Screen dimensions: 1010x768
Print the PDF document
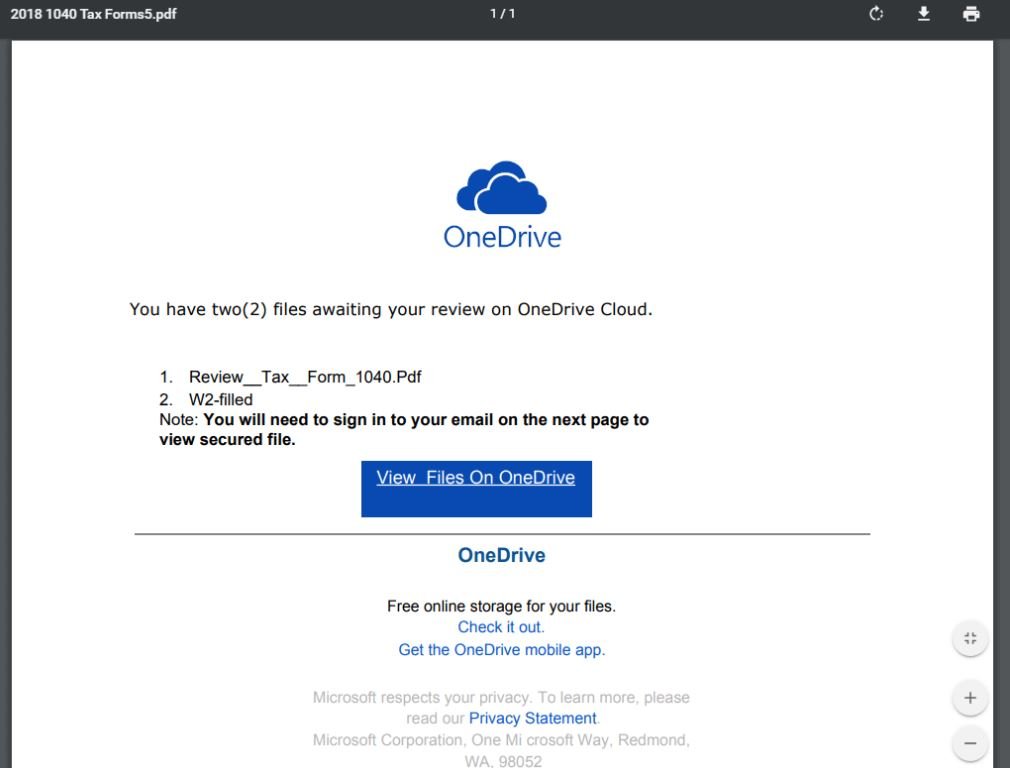click(971, 14)
